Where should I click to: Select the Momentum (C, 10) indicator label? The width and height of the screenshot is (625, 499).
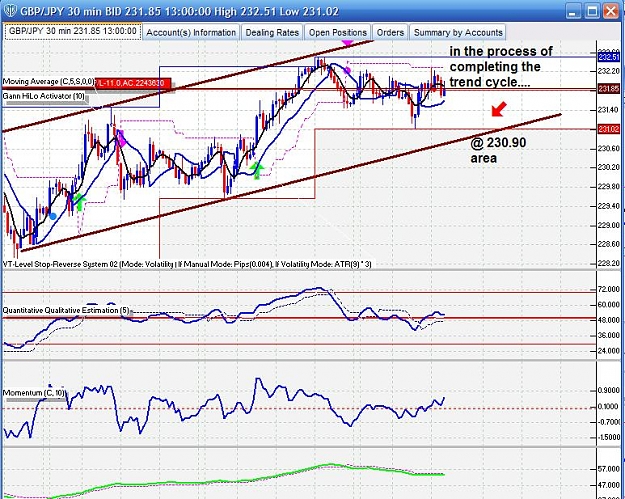[34, 393]
